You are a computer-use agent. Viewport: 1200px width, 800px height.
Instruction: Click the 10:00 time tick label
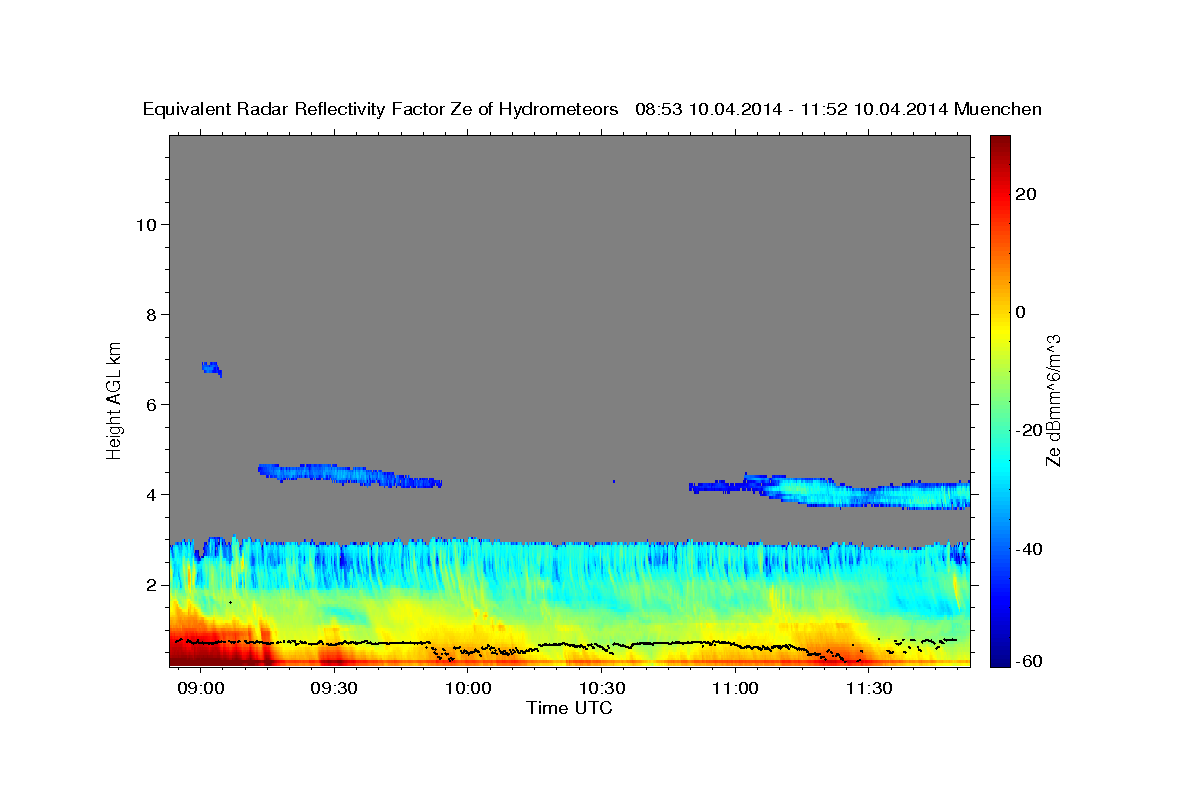click(x=468, y=688)
